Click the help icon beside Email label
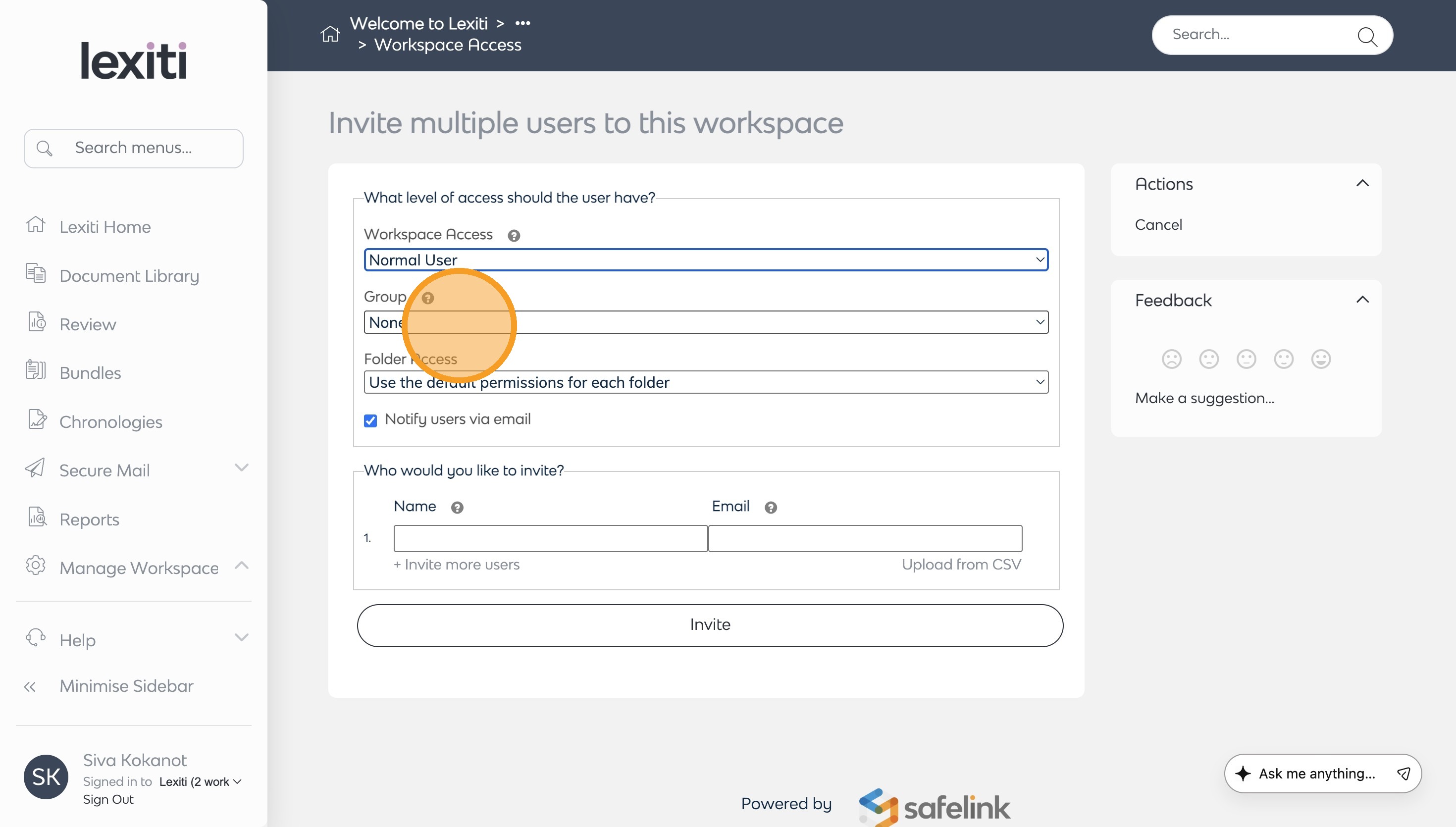 click(770, 507)
